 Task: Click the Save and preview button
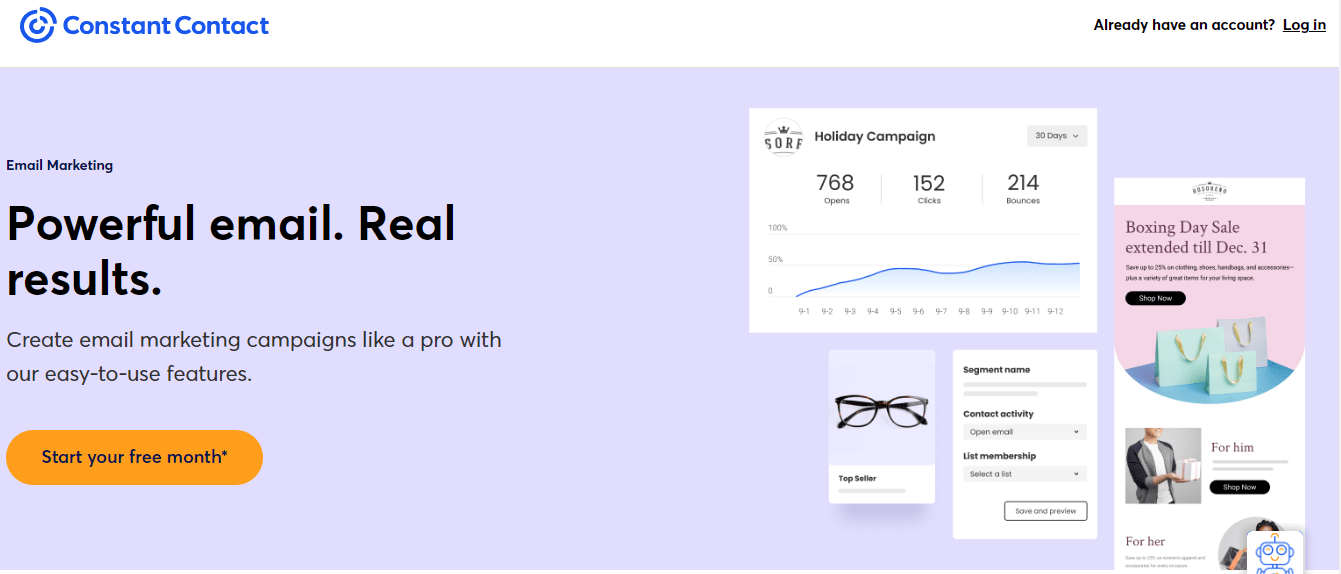pos(1045,511)
